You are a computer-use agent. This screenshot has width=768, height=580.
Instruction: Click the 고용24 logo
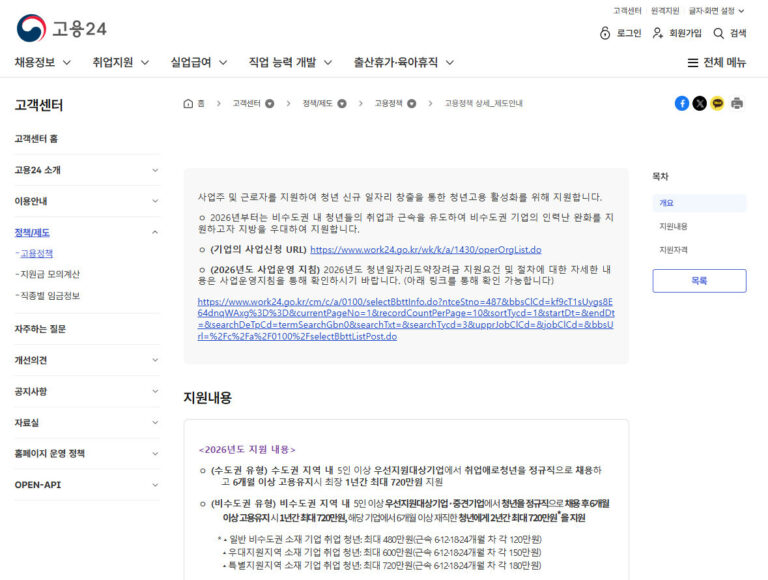tap(61, 28)
